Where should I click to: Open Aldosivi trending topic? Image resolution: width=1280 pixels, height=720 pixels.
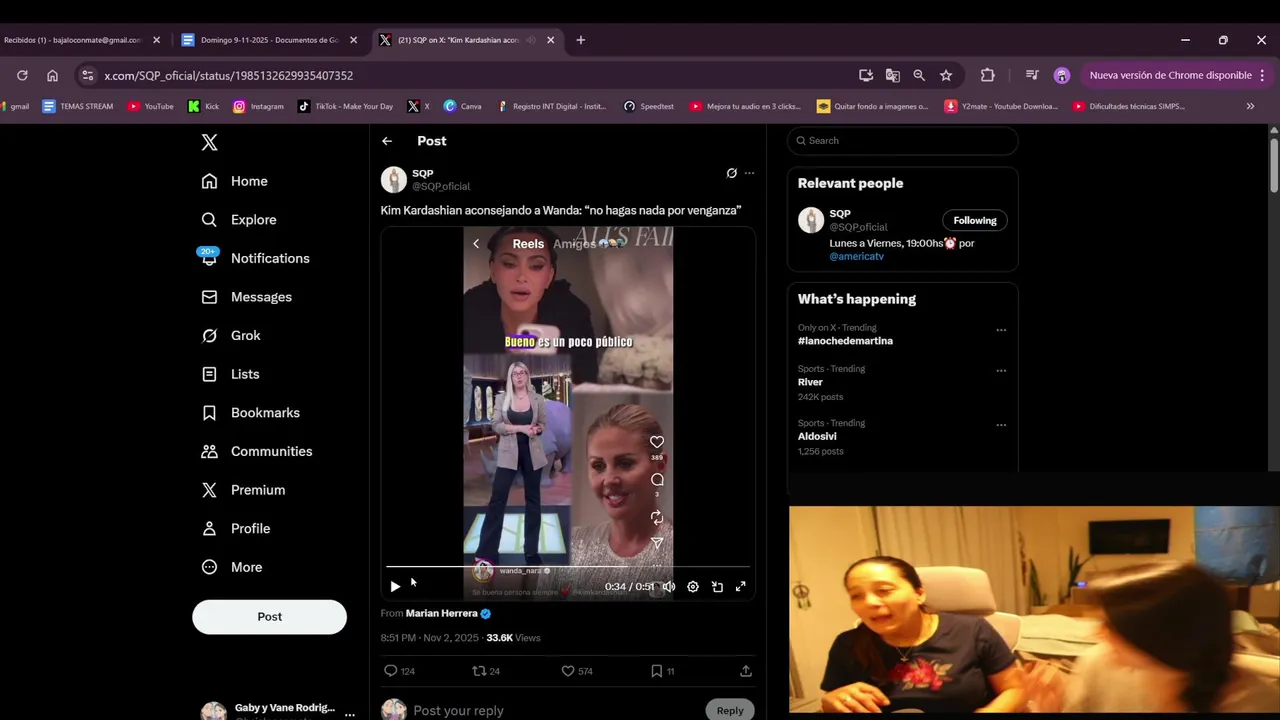[x=817, y=436]
